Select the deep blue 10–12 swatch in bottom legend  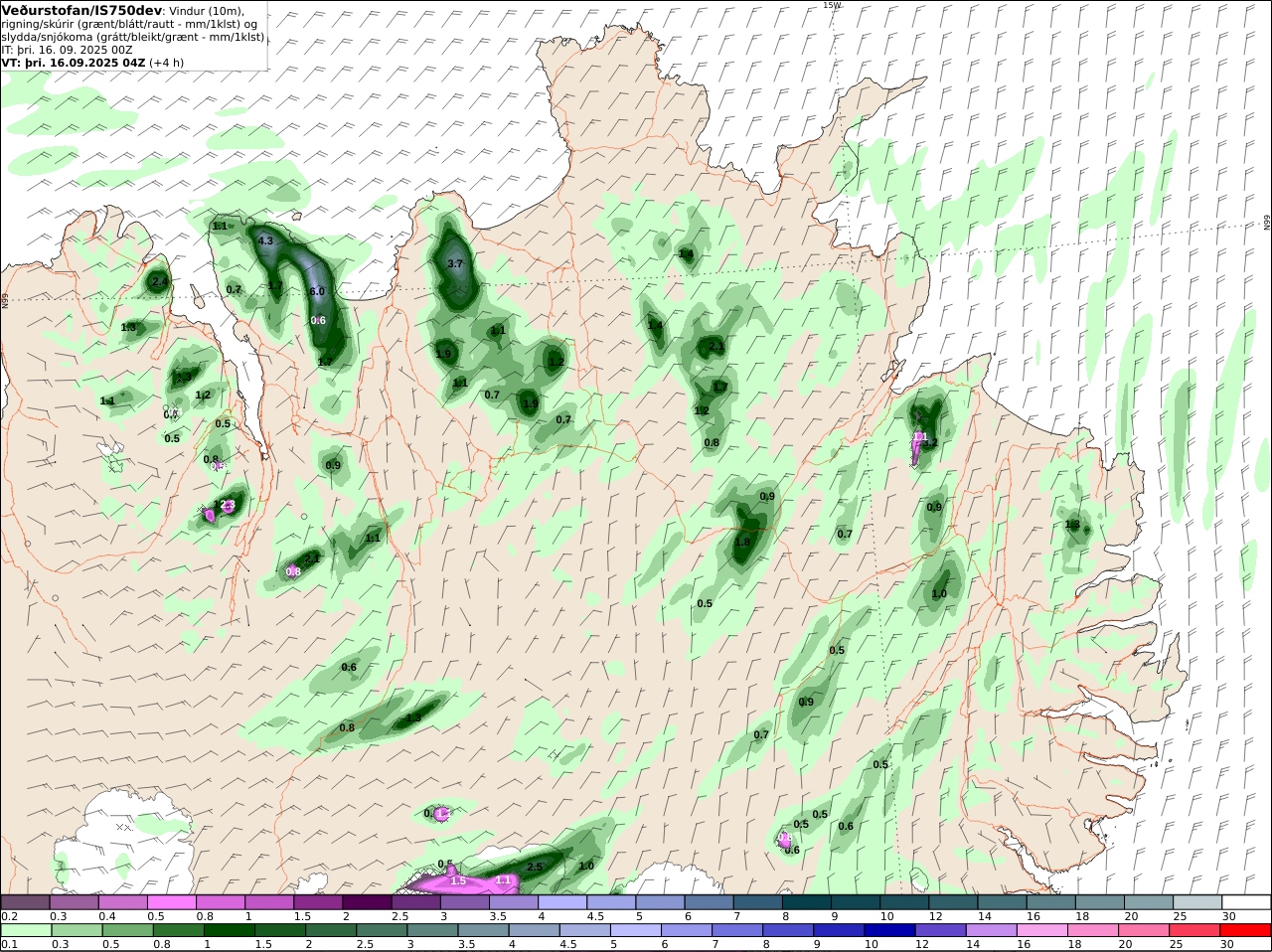(x=888, y=930)
